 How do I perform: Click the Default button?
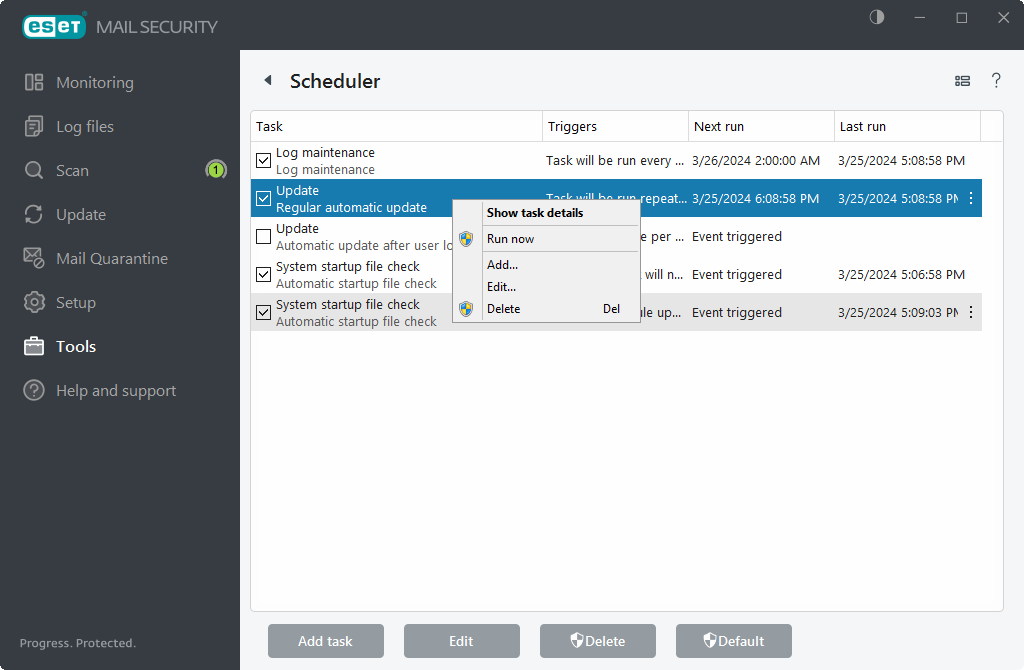click(733, 641)
